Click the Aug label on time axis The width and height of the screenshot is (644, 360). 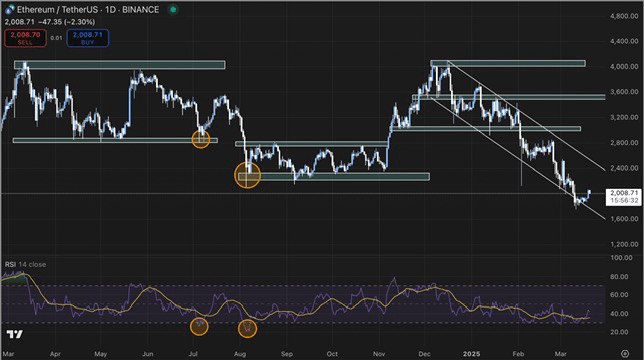240,353
